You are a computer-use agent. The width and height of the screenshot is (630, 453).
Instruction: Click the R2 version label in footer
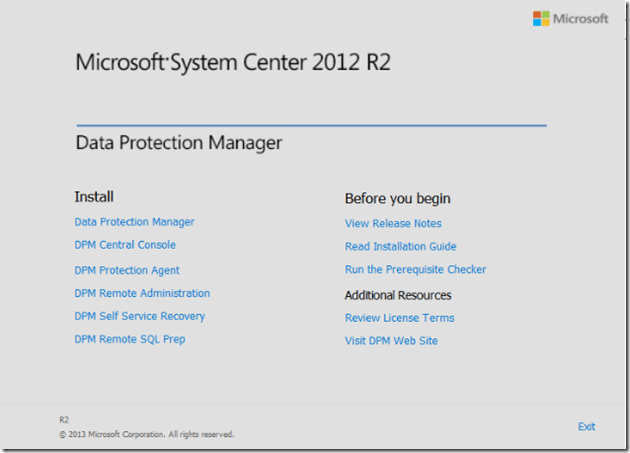(x=65, y=420)
